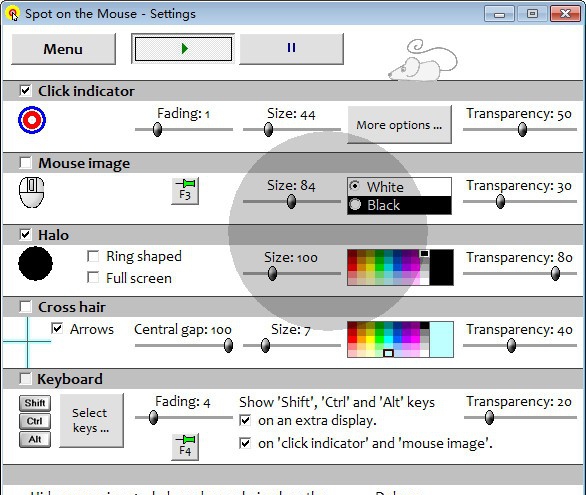Viewport: 586px width, 495px height.
Task: Click the F4 hotkey pin icon
Action: coord(185,447)
